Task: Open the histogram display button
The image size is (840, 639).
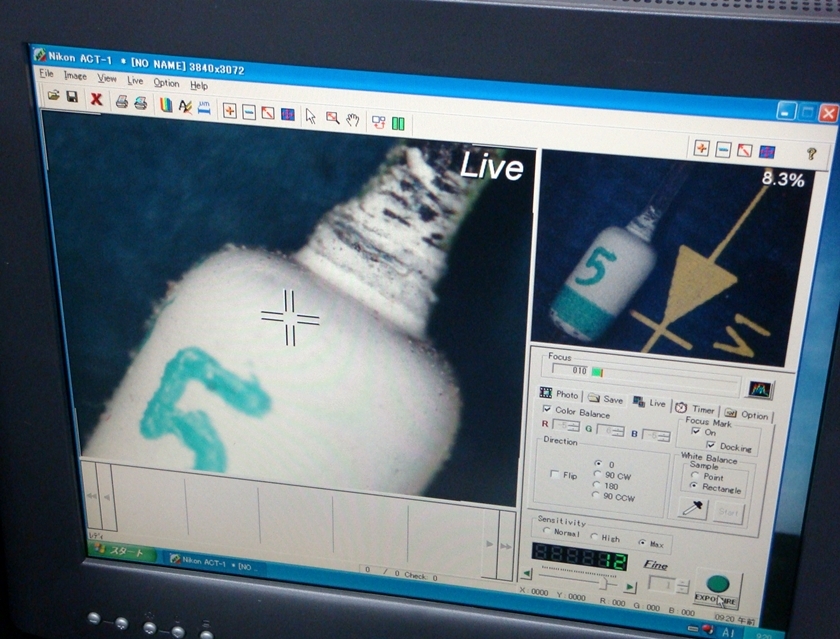Action: 760,389
